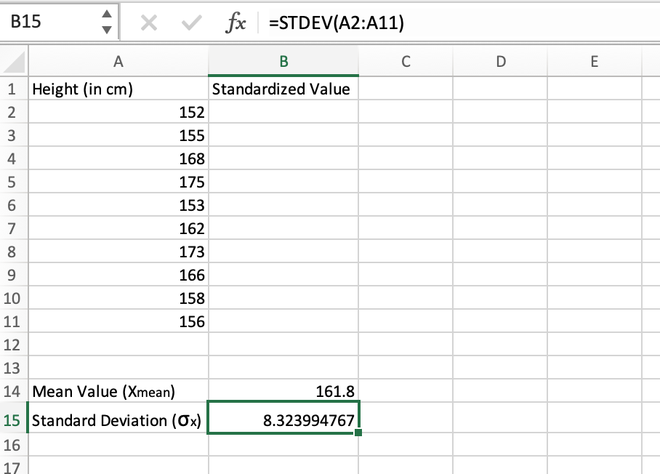The image size is (660, 474).
Task: Click the Select All triangle corner
Action: tap(14, 62)
